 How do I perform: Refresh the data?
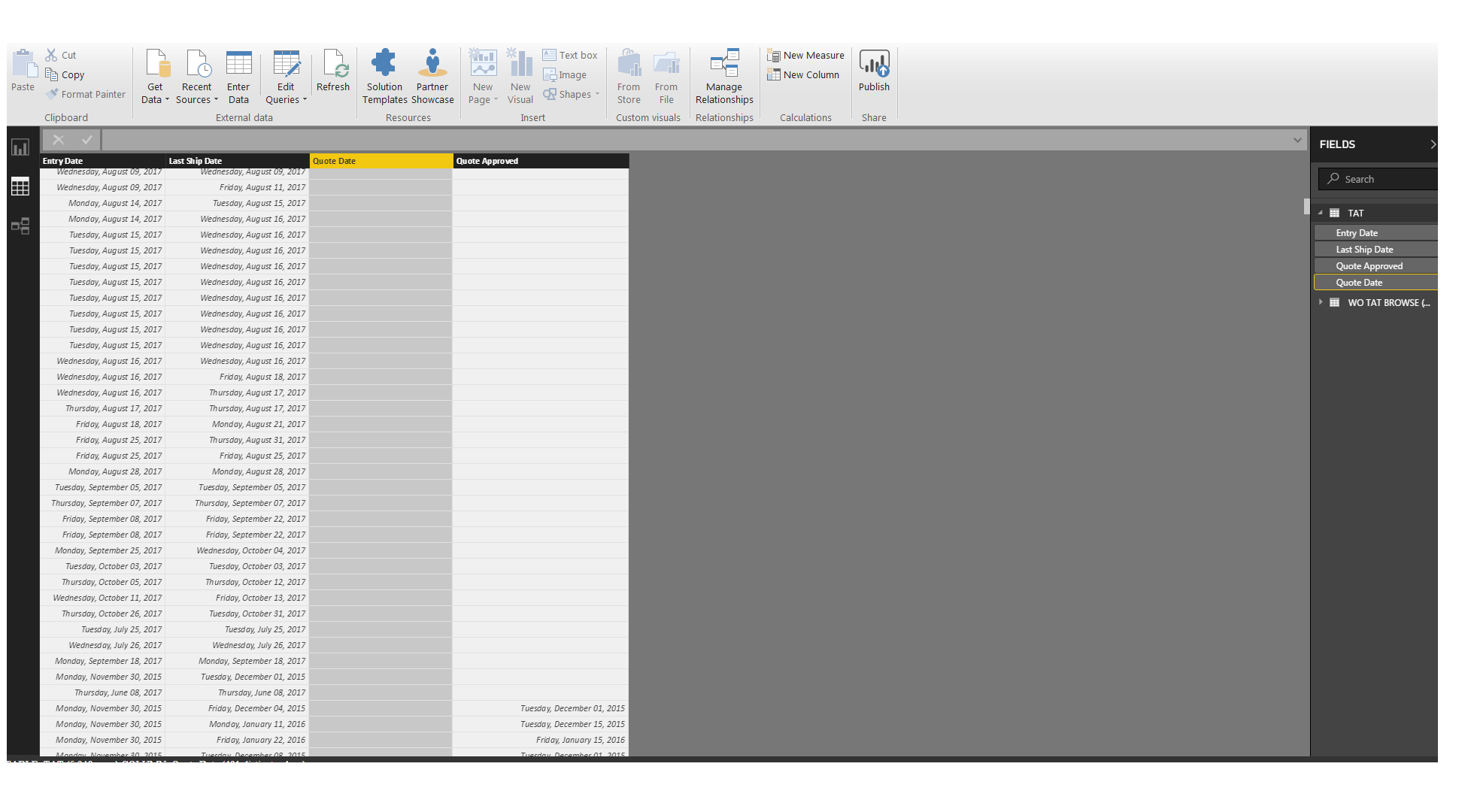(x=333, y=71)
